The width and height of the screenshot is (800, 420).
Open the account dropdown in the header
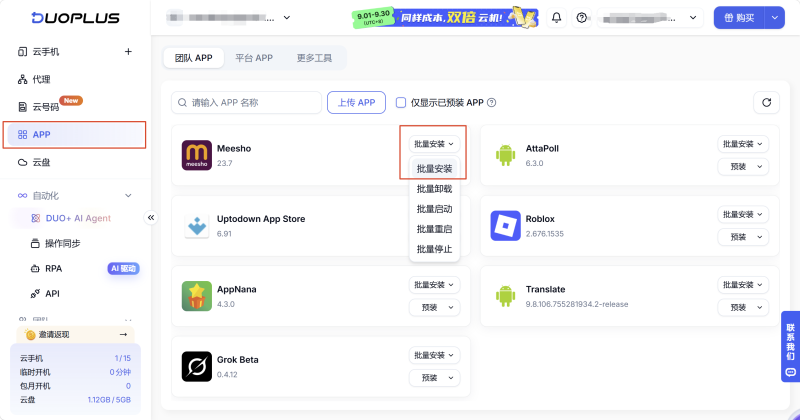tap(650, 18)
